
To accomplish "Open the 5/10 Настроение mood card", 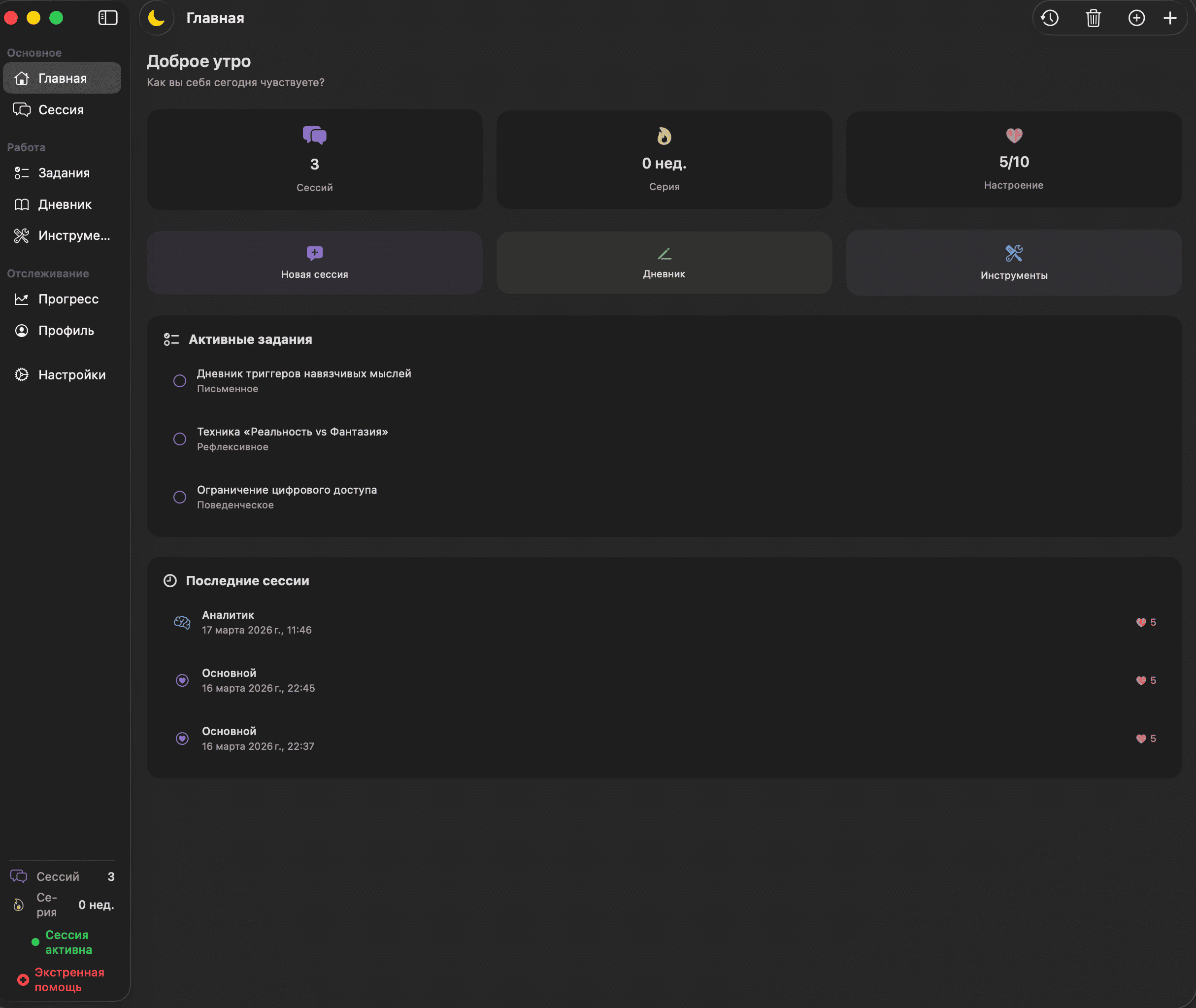I will pyautogui.click(x=1014, y=160).
